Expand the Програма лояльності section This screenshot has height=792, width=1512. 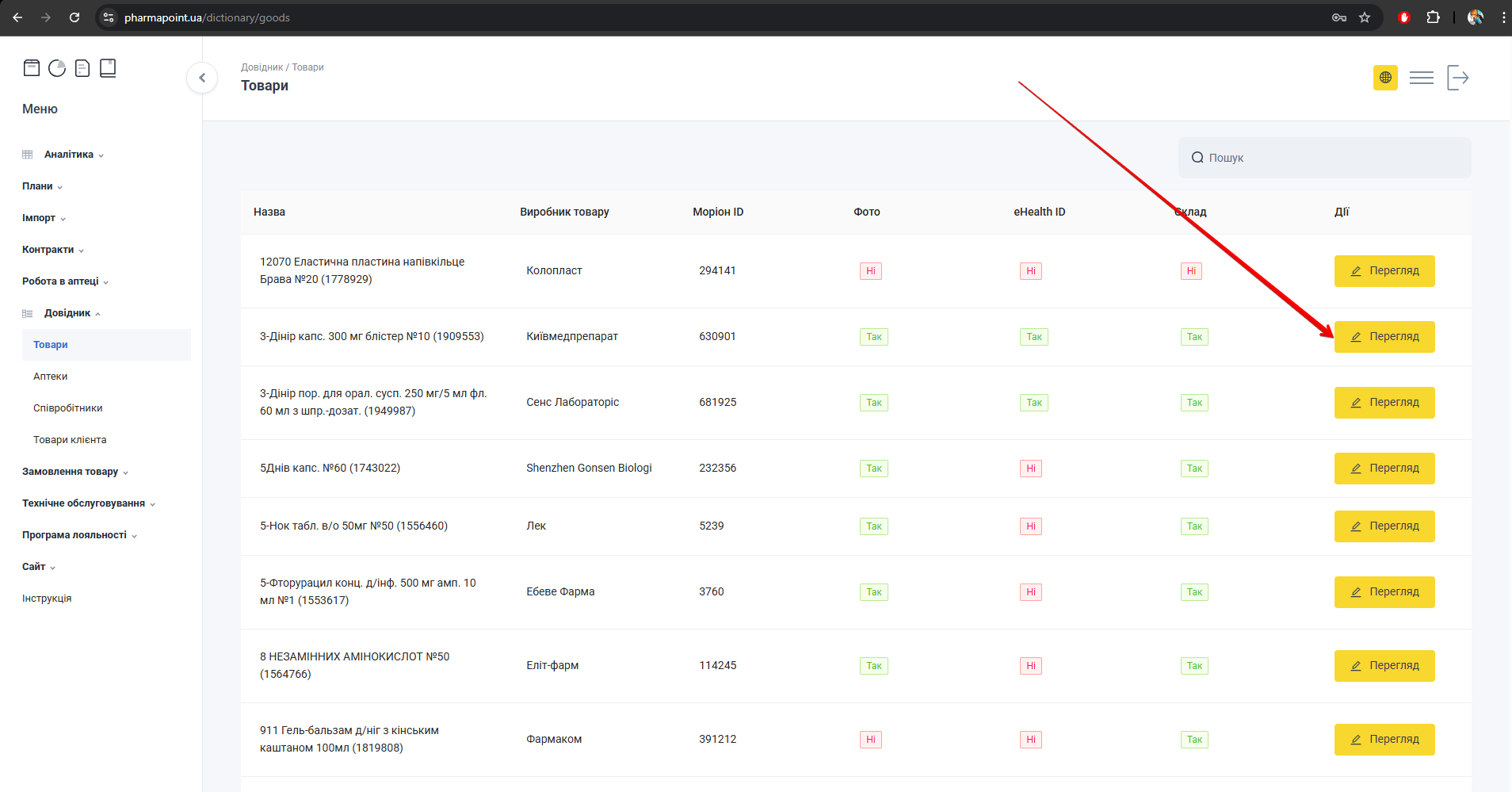coord(74,535)
